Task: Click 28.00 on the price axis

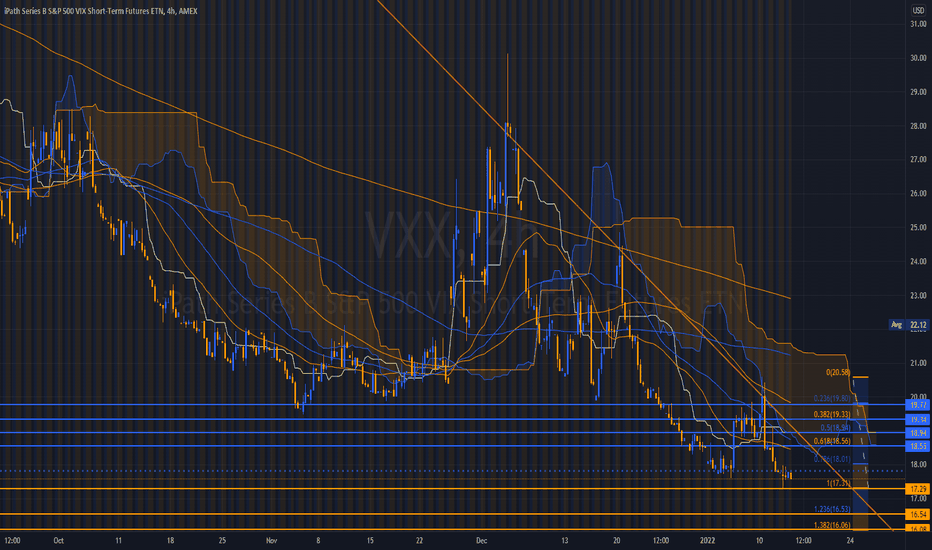Action: pos(918,125)
